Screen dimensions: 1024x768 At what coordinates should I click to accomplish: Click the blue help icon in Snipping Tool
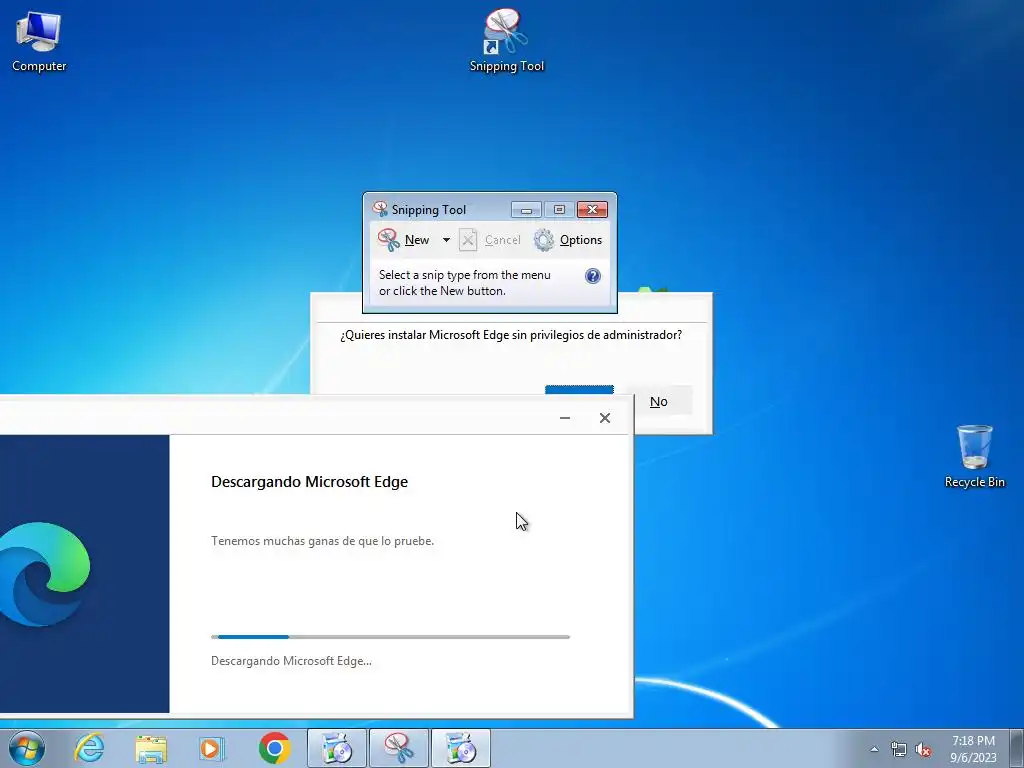click(592, 276)
